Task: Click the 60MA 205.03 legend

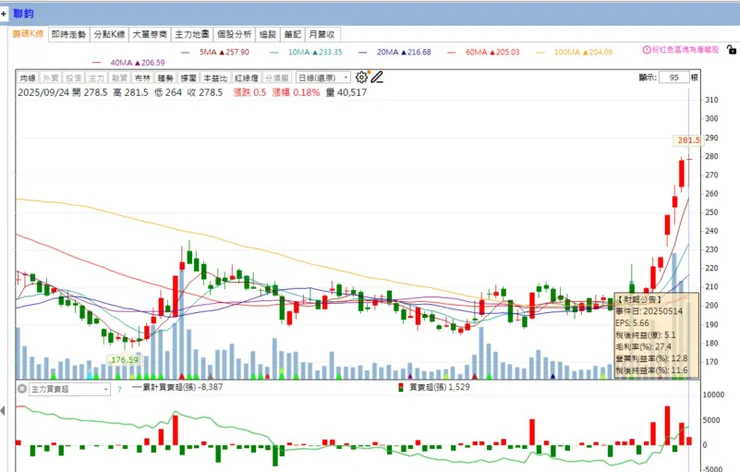Action: (484, 52)
